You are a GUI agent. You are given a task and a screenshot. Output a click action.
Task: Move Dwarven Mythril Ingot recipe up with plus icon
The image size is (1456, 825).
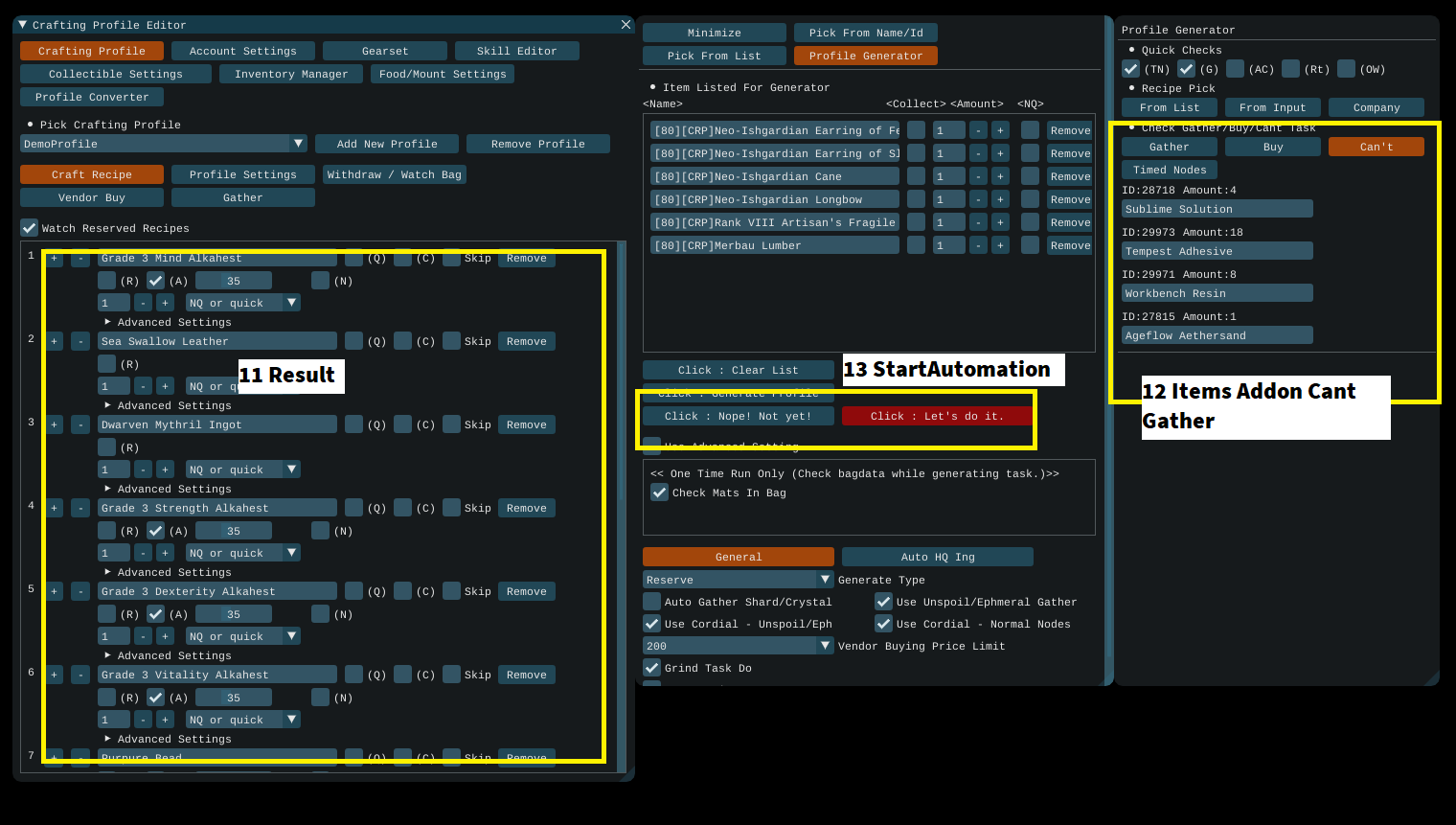[55, 424]
